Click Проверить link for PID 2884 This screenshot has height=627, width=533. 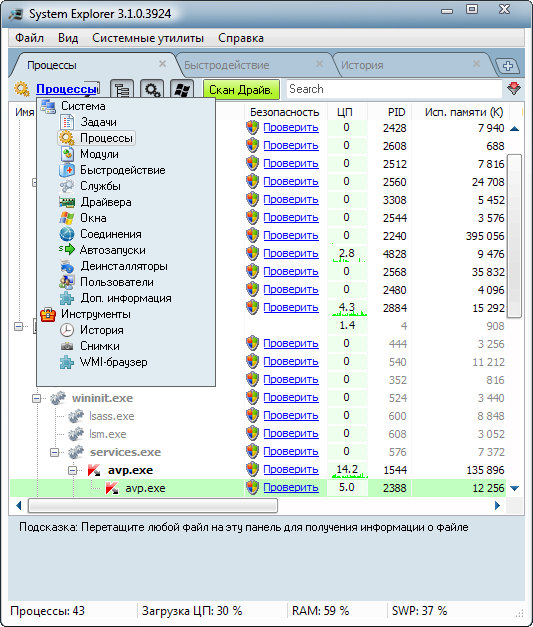pyautogui.click(x=291, y=308)
